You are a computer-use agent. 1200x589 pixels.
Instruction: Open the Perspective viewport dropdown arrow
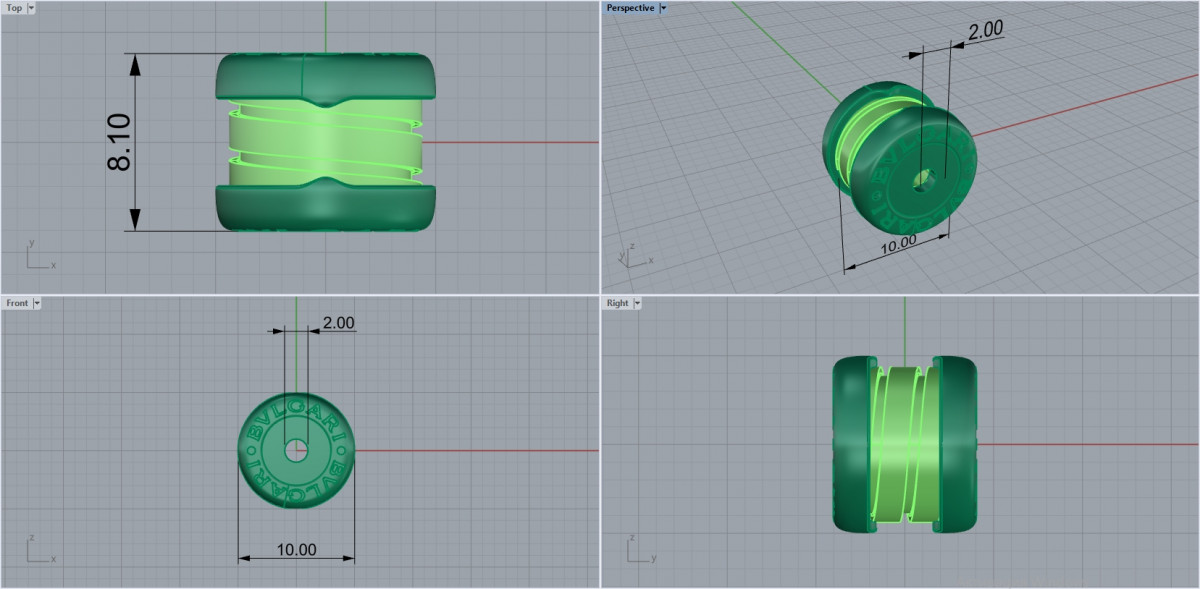point(664,8)
